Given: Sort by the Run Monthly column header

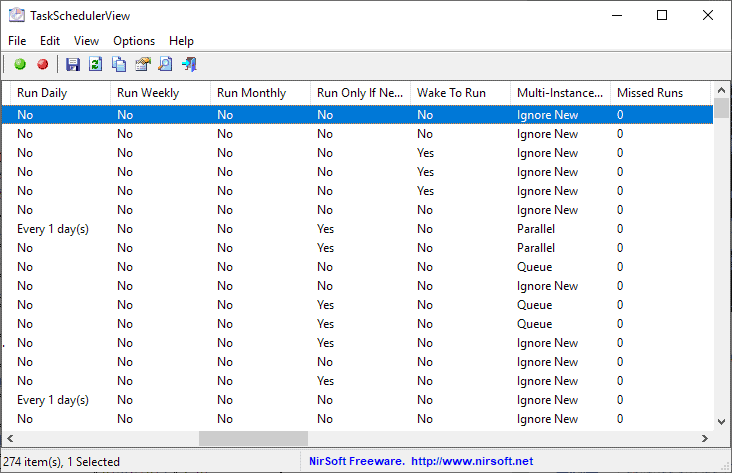Looking at the screenshot, I should pyautogui.click(x=260, y=93).
